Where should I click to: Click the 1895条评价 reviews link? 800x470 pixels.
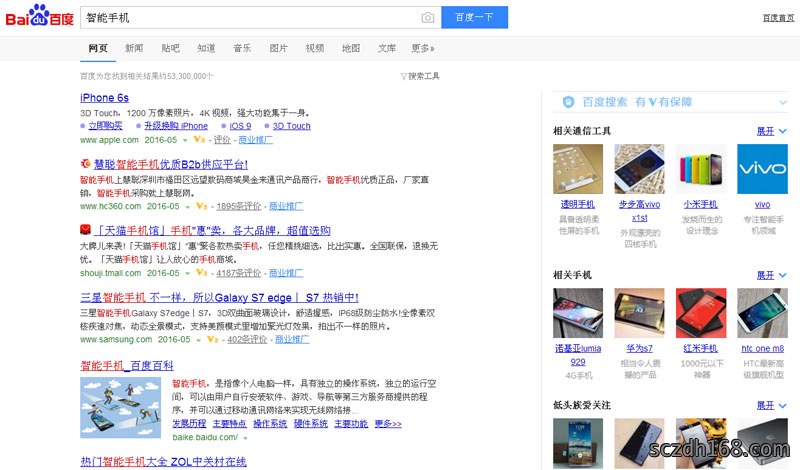tap(239, 206)
